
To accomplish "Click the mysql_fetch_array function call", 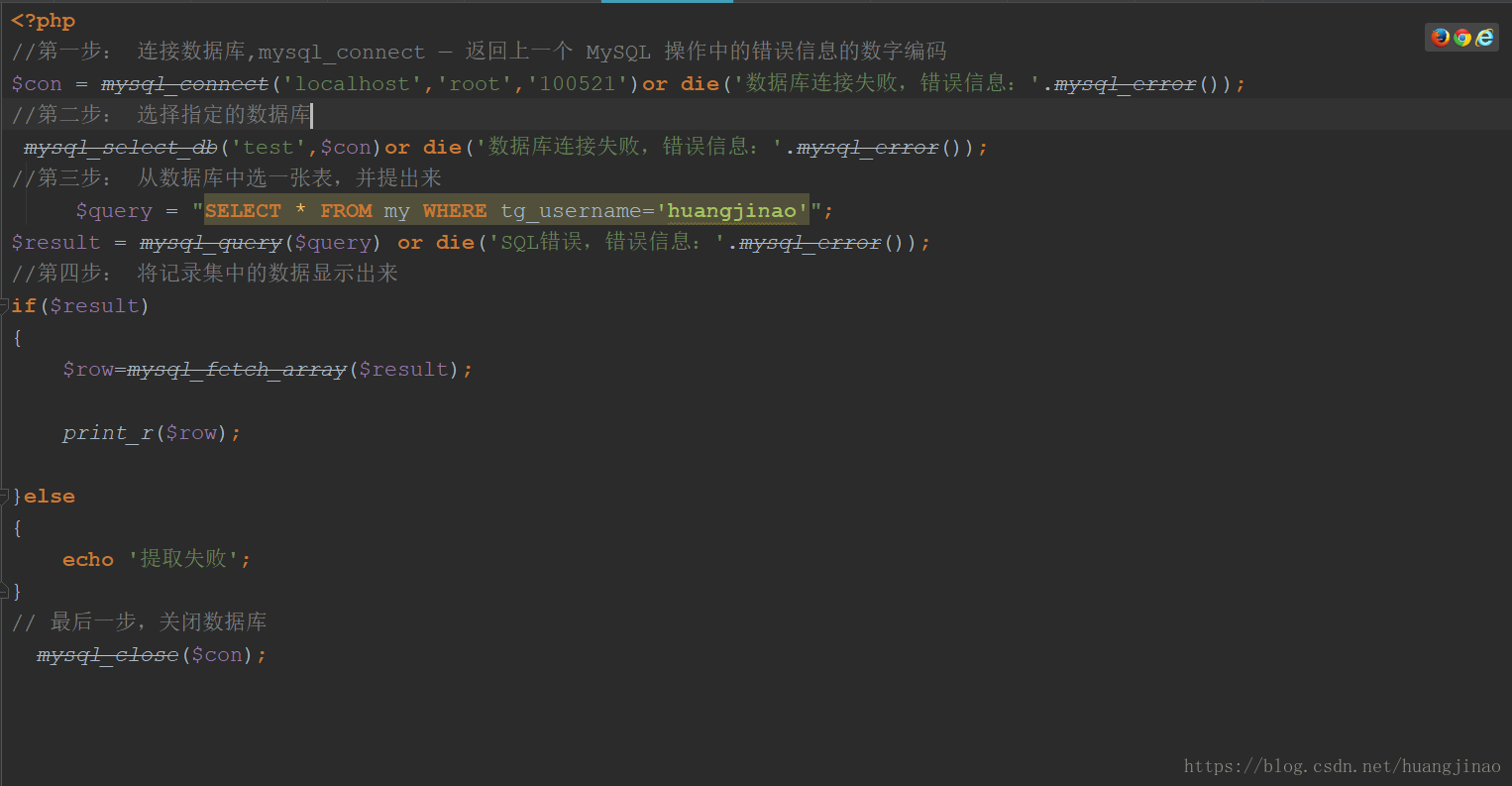I will coord(237,370).
